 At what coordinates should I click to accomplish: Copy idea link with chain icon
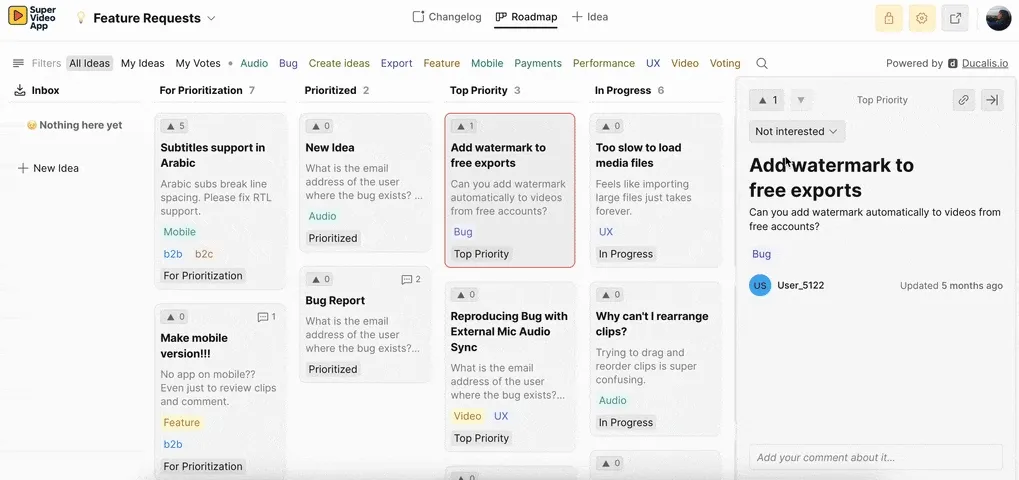point(963,100)
